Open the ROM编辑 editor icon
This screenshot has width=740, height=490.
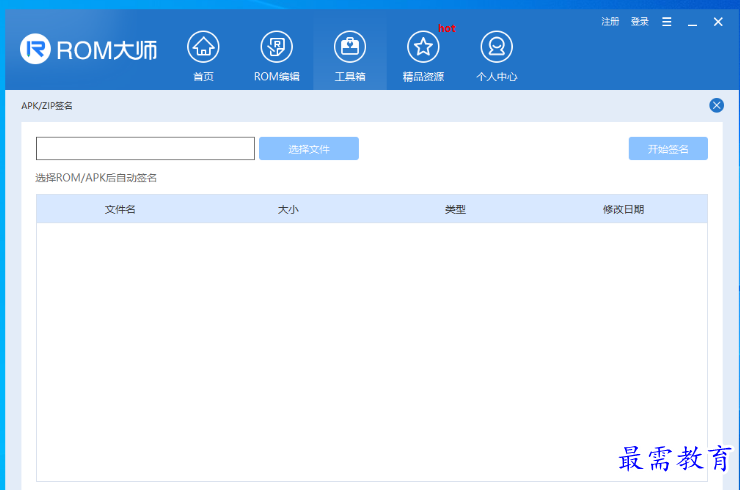pyautogui.click(x=277, y=47)
